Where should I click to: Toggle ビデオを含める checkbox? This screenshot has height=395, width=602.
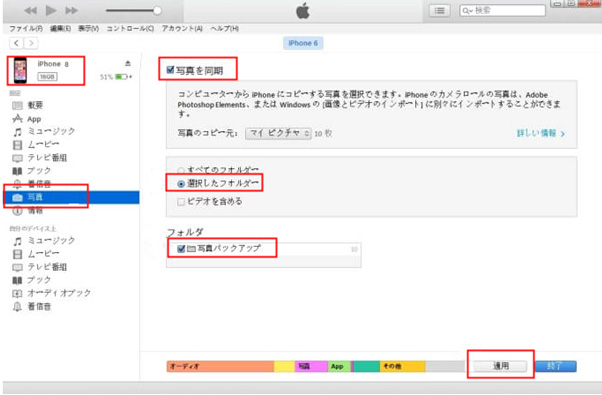[181, 202]
